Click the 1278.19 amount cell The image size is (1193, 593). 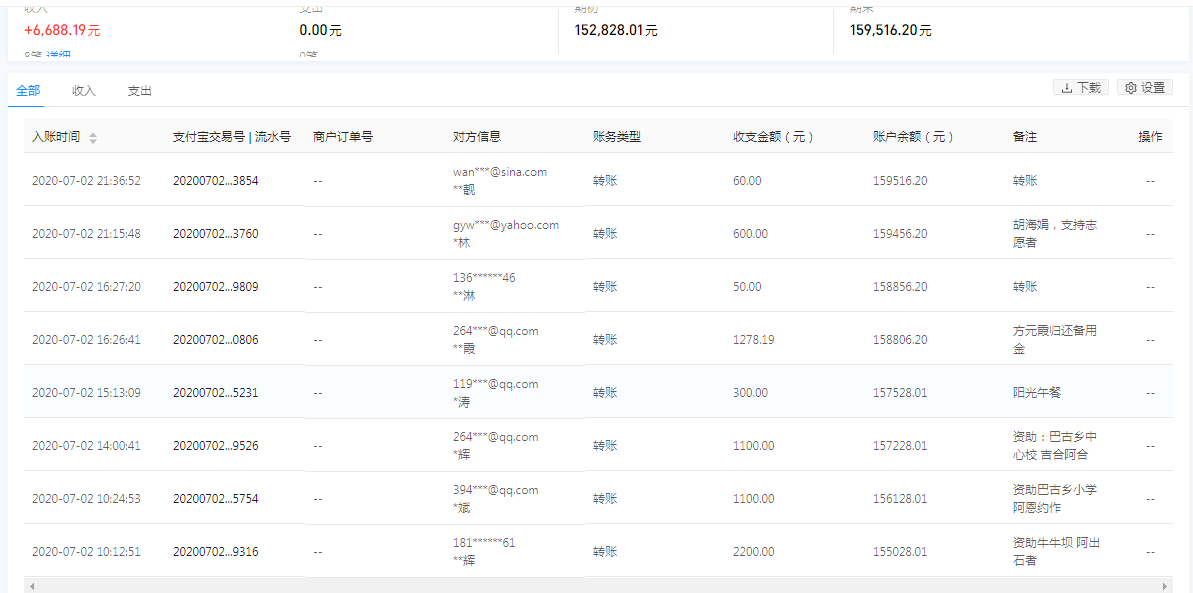[753, 340]
